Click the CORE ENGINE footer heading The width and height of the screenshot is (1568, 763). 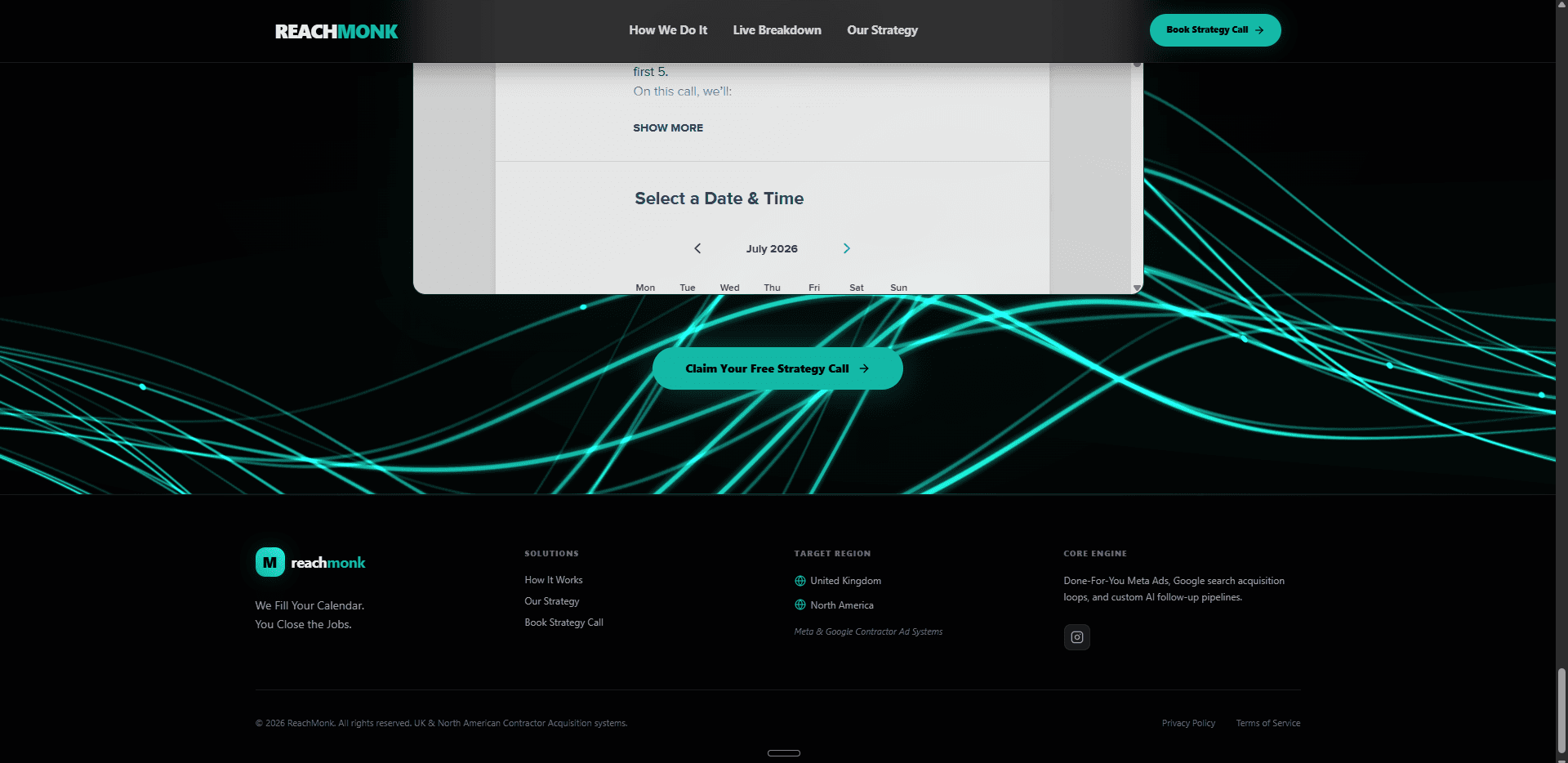tap(1095, 554)
